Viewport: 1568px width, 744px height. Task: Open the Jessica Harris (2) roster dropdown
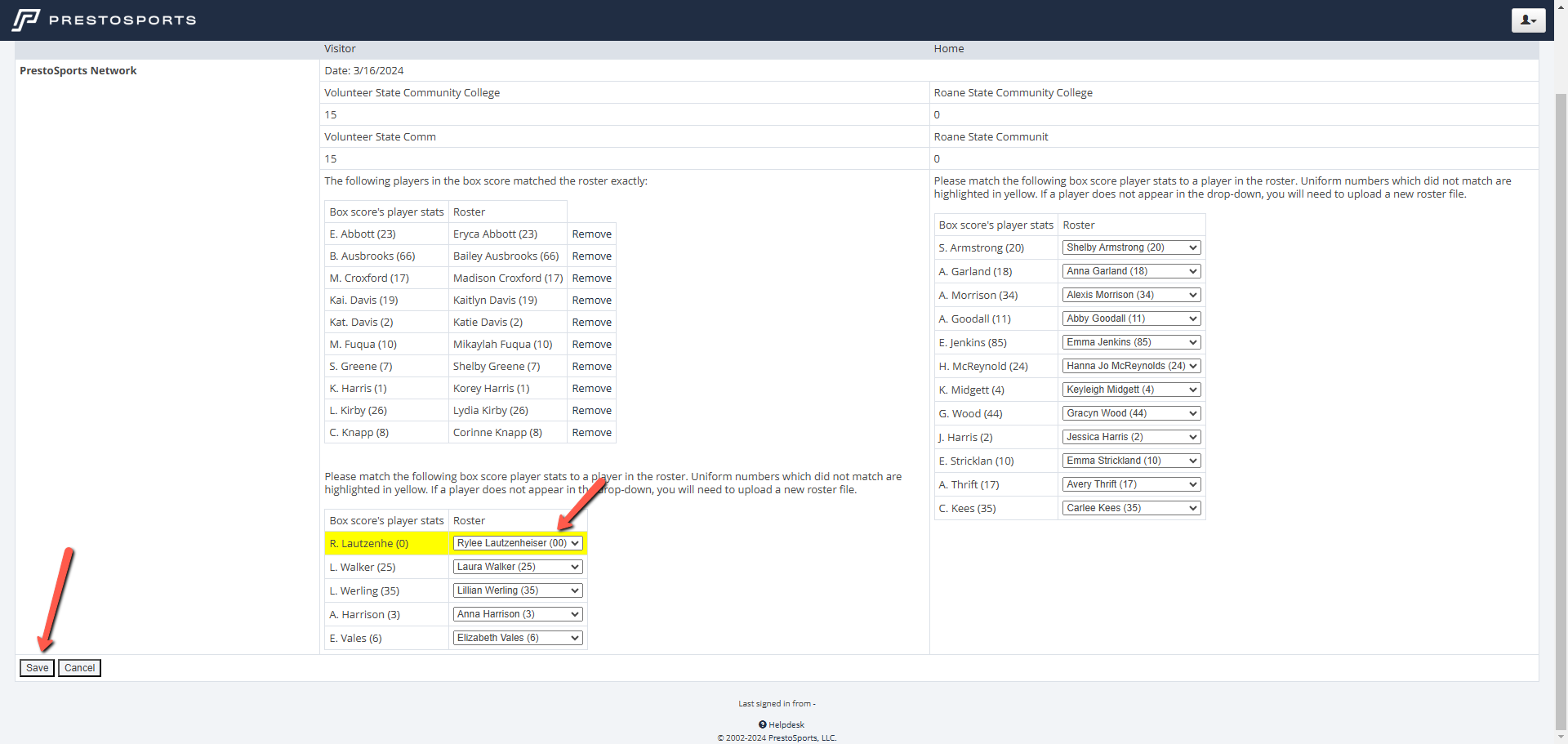1131,437
